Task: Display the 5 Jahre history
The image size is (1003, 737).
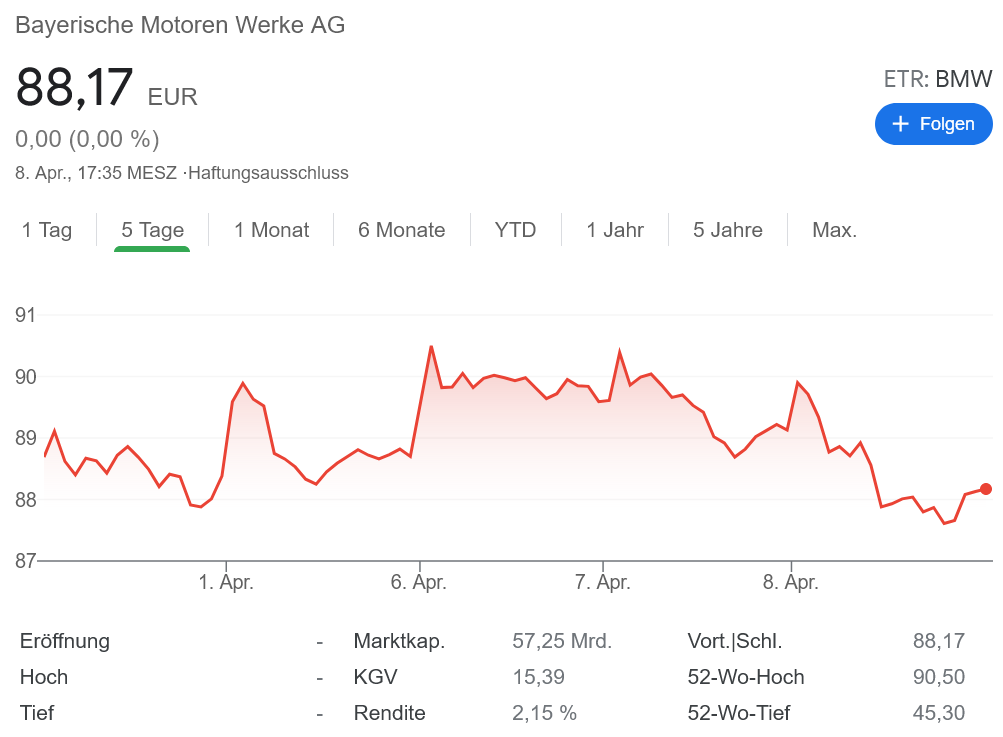Action: point(727,229)
